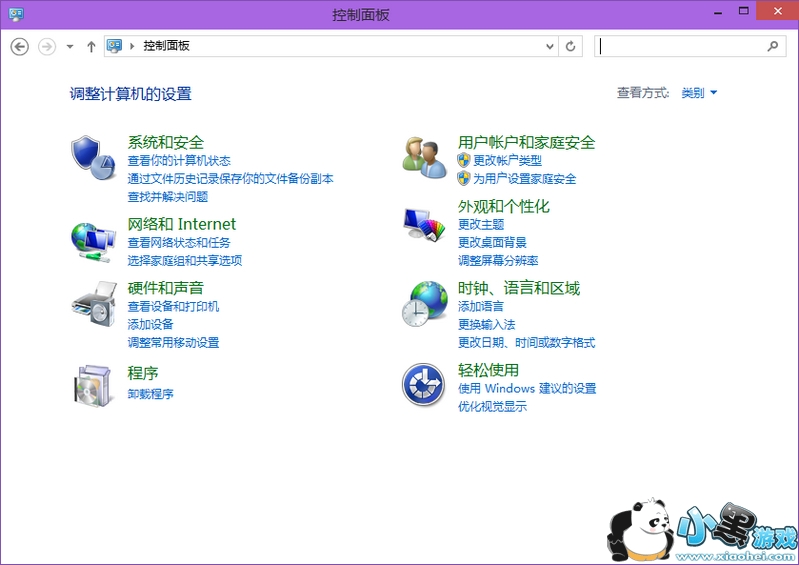Select the 添加语言 link

pyautogui.click(x=480, y=306)
